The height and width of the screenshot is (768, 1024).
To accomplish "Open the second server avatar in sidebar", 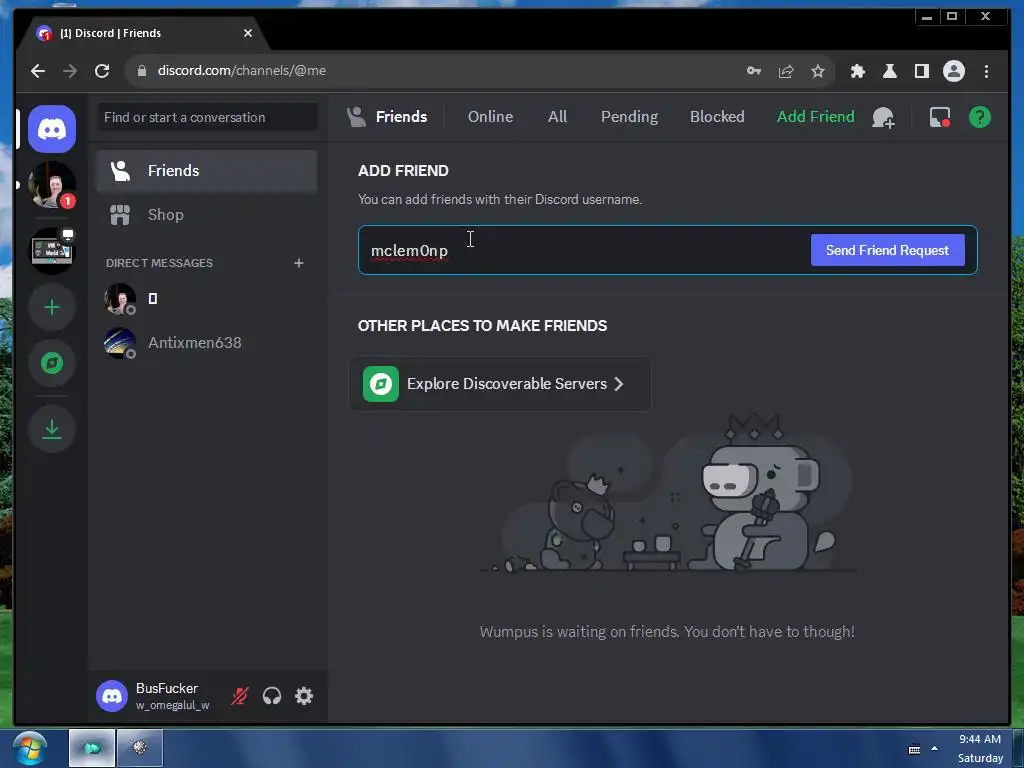I will tap(52, 250).
